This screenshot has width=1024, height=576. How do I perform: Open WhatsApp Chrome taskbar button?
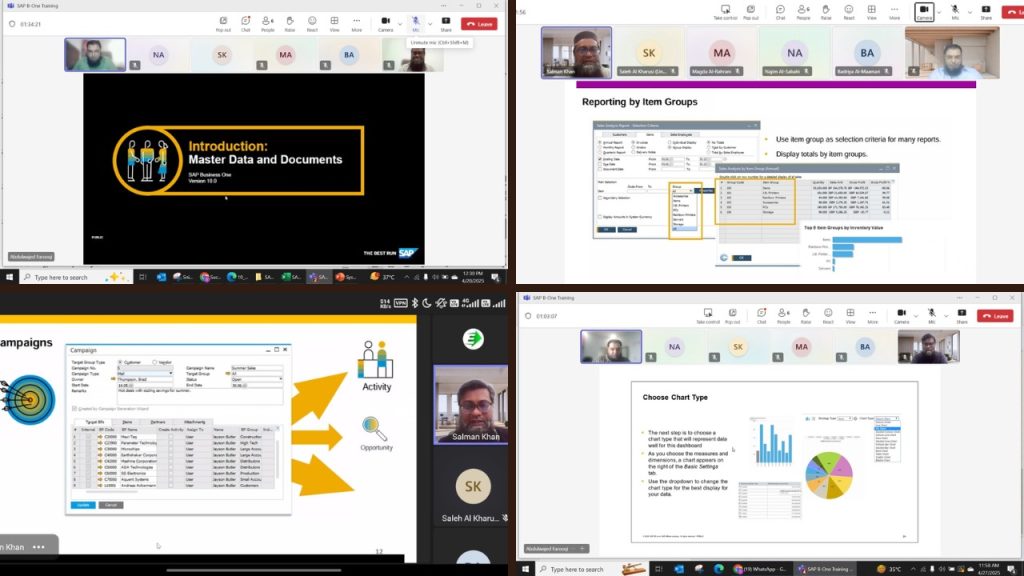760,569
